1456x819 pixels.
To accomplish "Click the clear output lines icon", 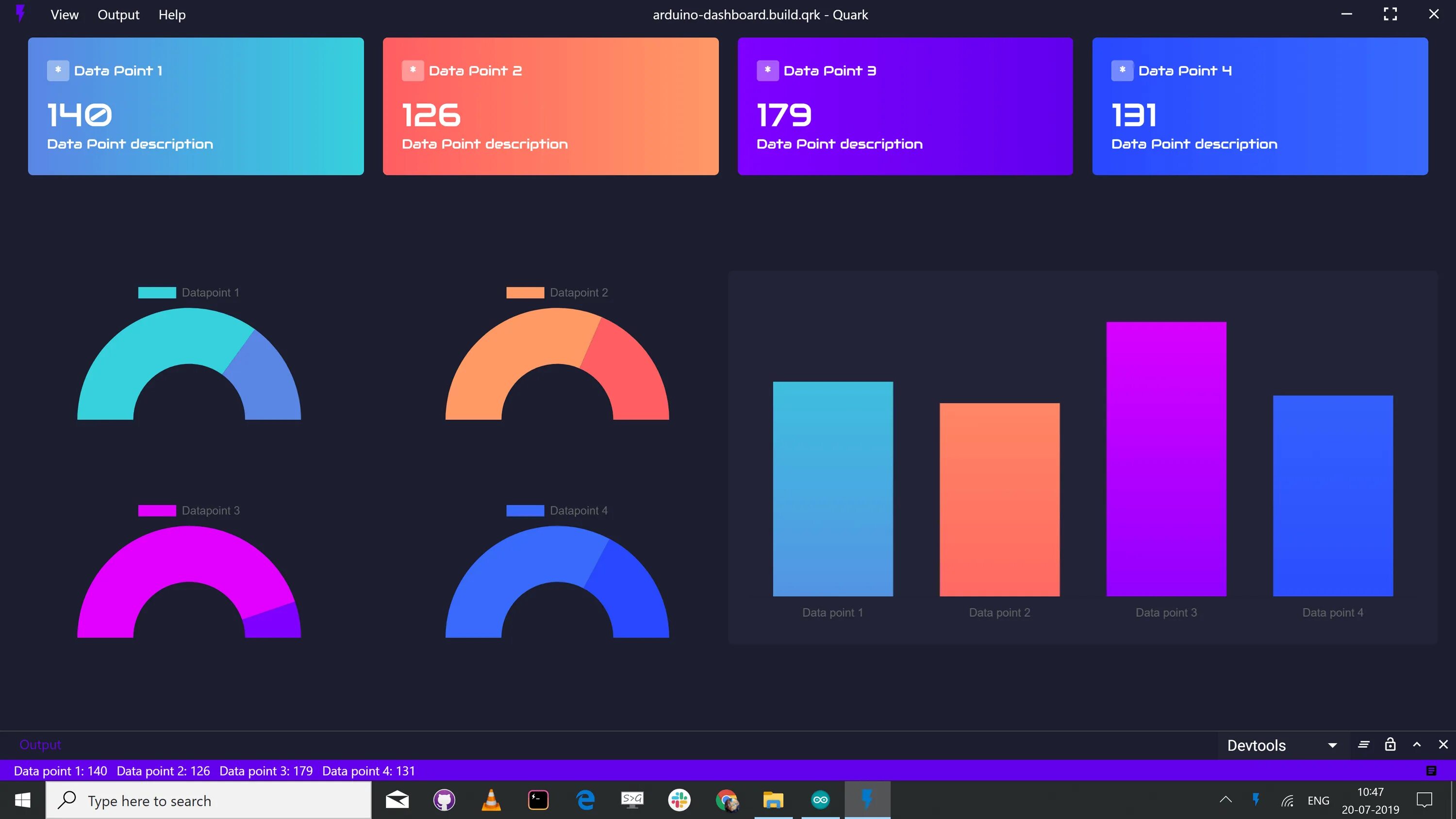I will coord(1363,744).
